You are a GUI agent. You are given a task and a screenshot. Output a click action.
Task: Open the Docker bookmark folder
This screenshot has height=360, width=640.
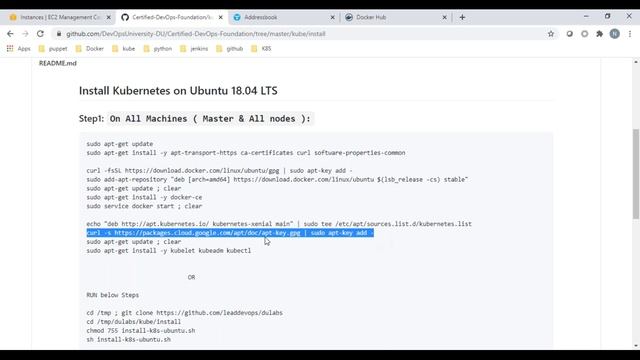click(x=90, y=49)
